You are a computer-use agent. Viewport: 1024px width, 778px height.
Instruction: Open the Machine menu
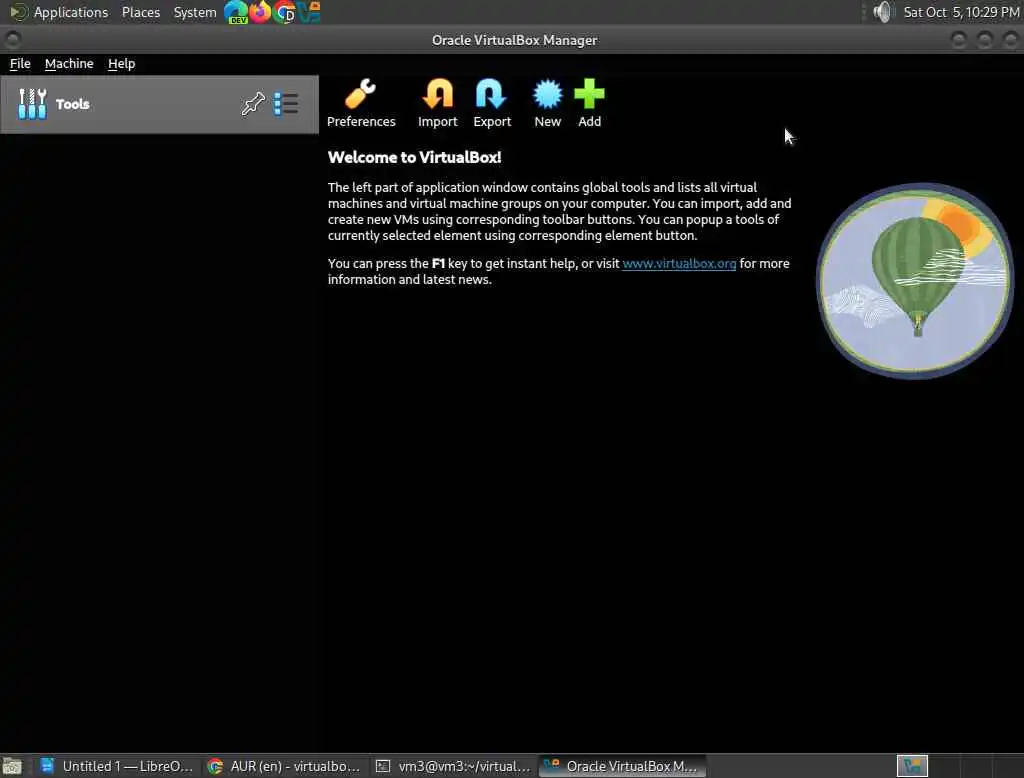tap(69, 63)
